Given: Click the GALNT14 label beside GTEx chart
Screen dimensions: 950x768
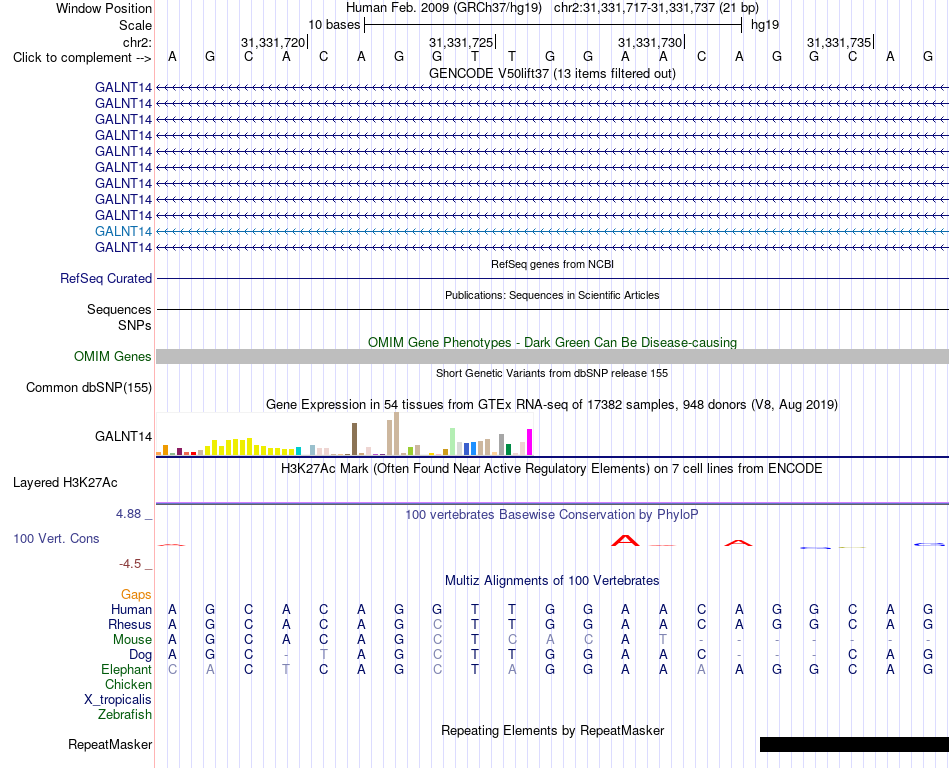Looking at the screenshot, I should coord(123,436).
